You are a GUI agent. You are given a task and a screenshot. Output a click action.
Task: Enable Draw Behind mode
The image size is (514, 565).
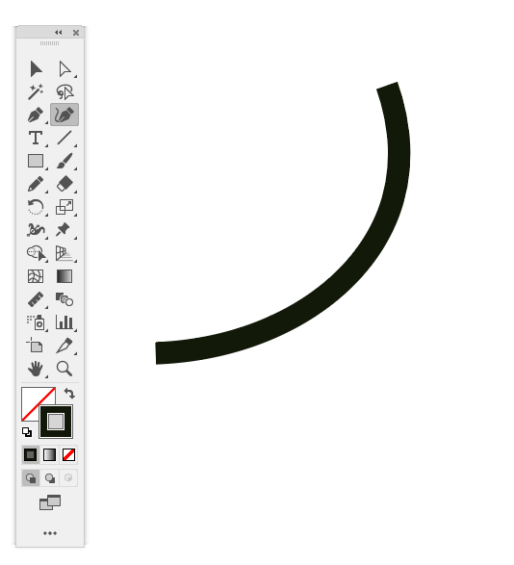coord(50,478)
